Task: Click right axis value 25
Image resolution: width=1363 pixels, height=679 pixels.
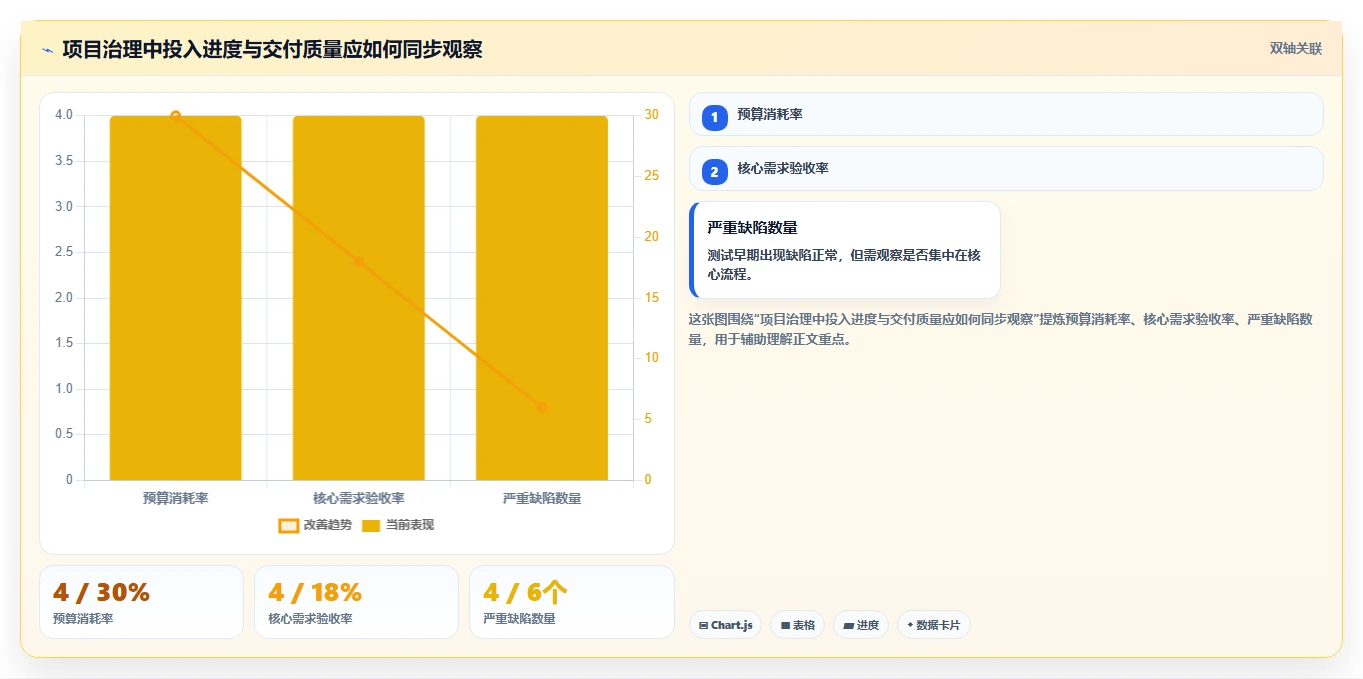Action: click(651, 176)
